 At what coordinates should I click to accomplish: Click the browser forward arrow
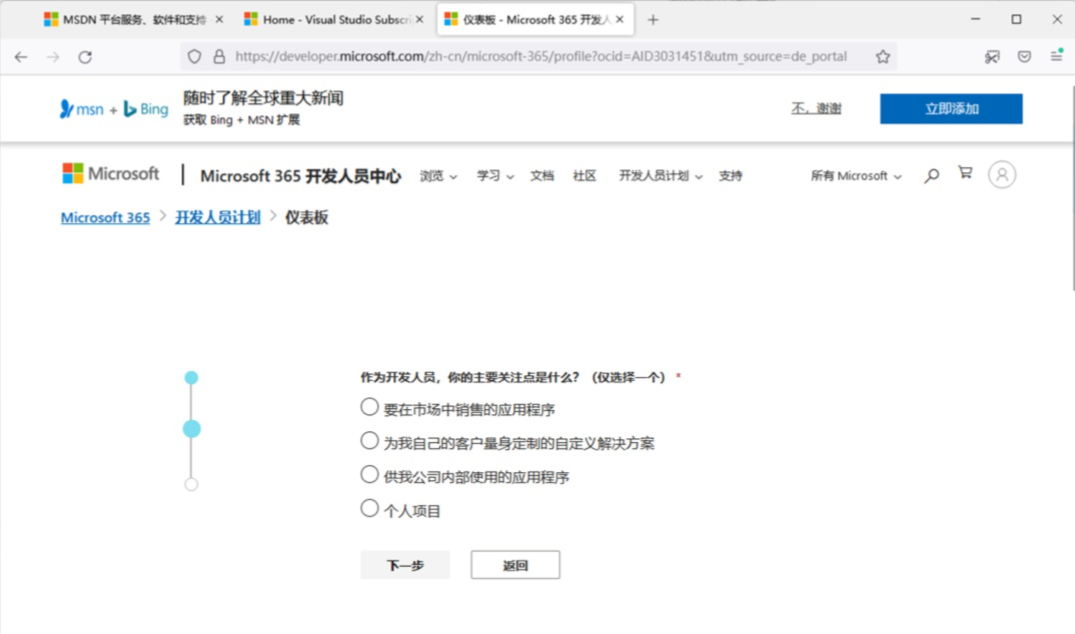(x=53, y=57)
